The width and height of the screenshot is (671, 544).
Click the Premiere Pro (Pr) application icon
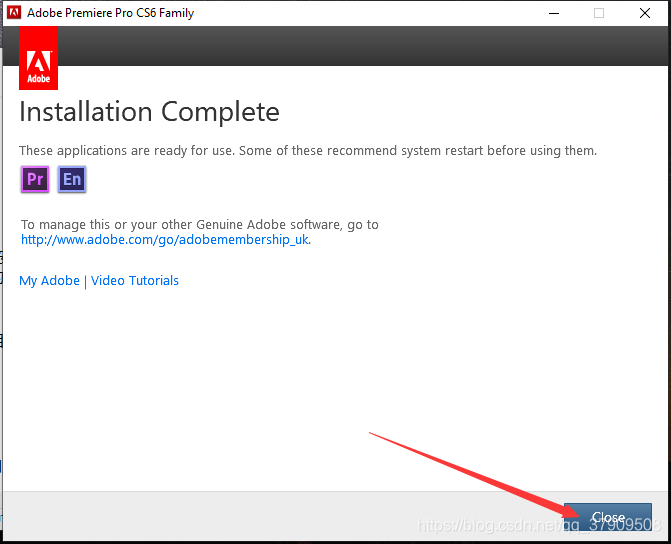coord(35,179)
